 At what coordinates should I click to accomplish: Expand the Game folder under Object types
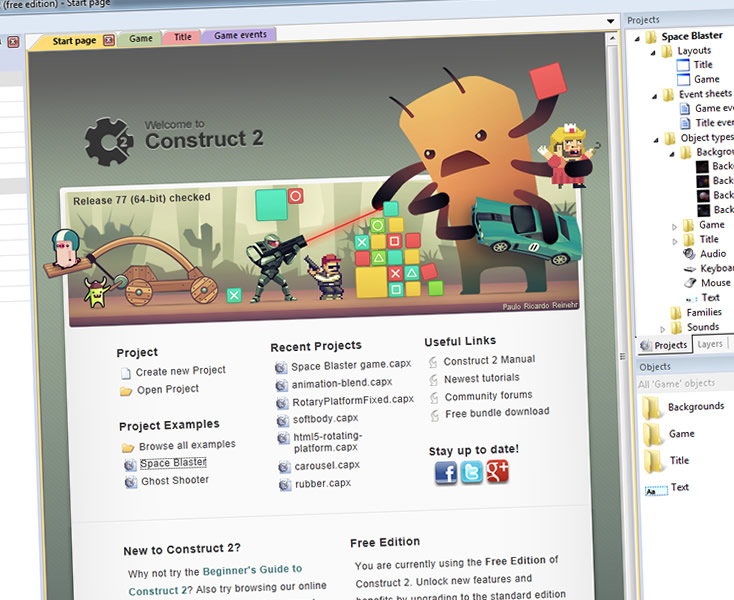point(674,227)
